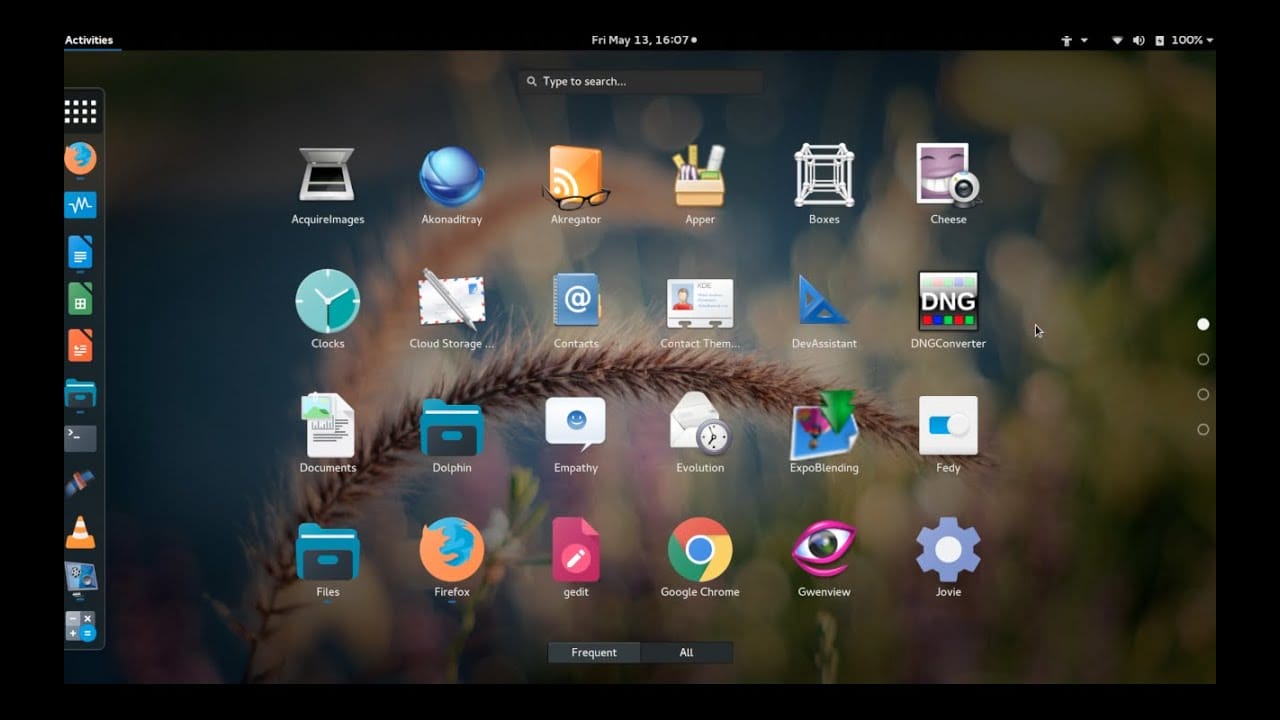Open the Empathy chat app
This screenshot has height=720, width=1280.
(x=576, y=424)
